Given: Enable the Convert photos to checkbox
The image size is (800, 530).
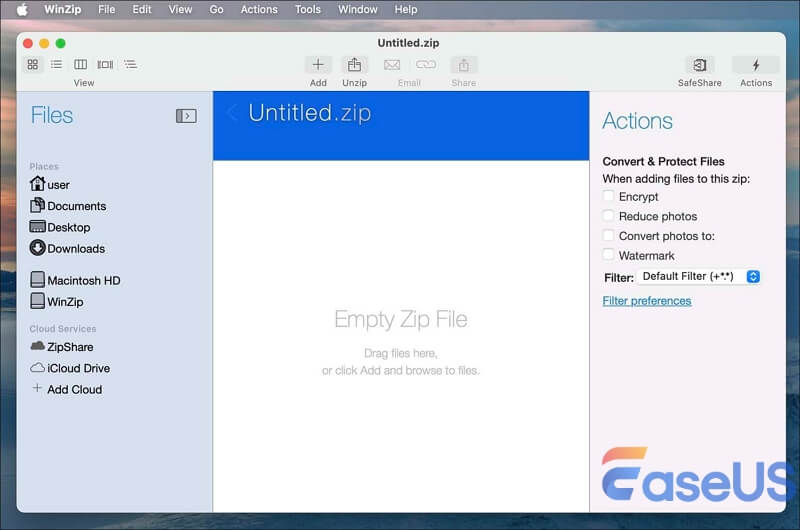Looking at the screenshot, I should pos(608,235).
